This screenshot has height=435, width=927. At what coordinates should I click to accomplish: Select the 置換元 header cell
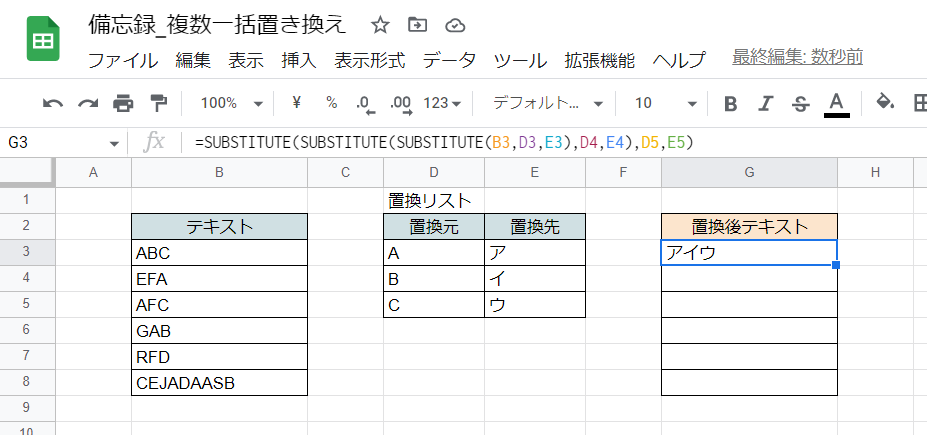pos(434,227)
